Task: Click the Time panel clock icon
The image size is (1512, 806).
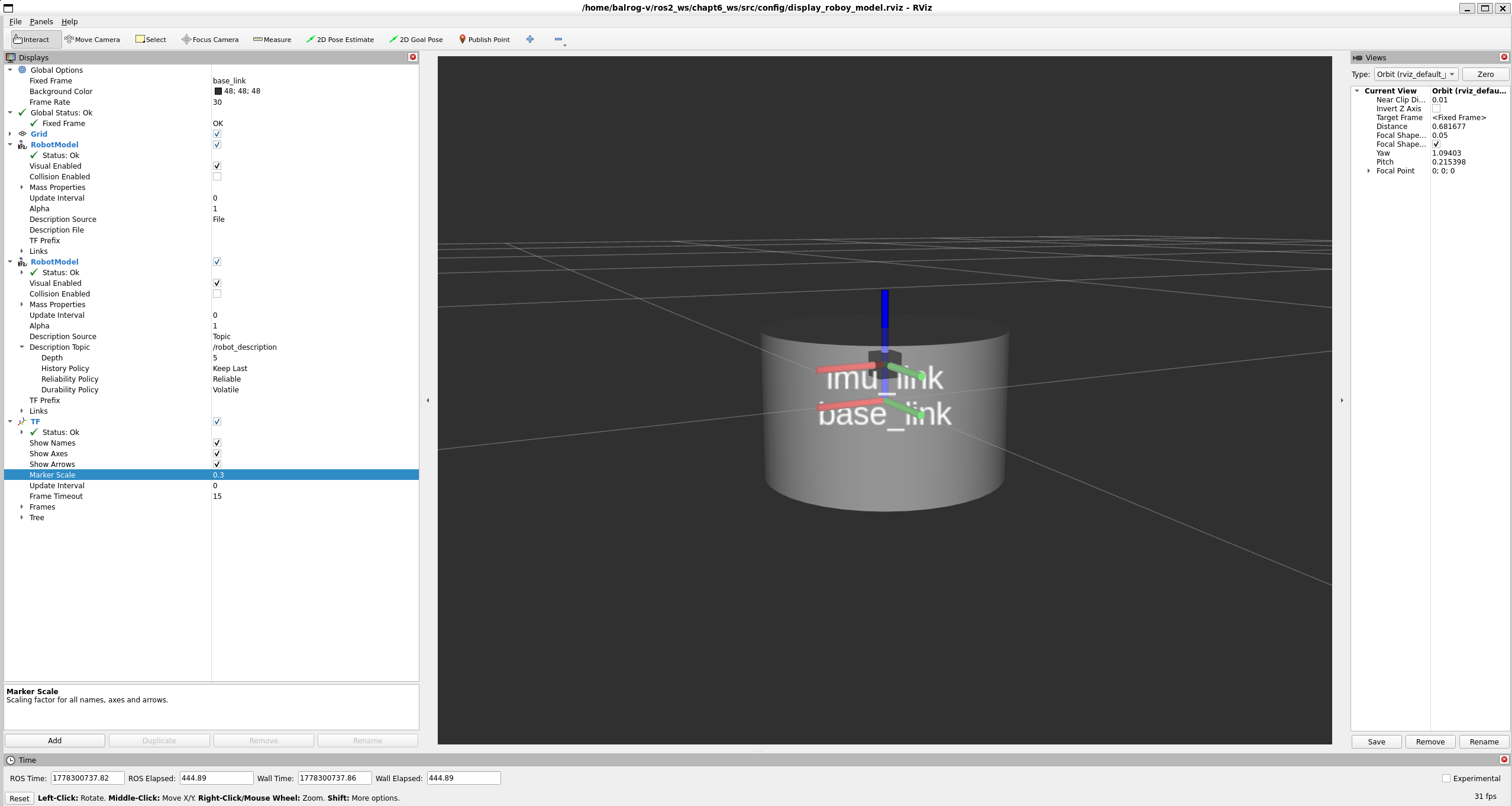Action: (x=11, y=760)
